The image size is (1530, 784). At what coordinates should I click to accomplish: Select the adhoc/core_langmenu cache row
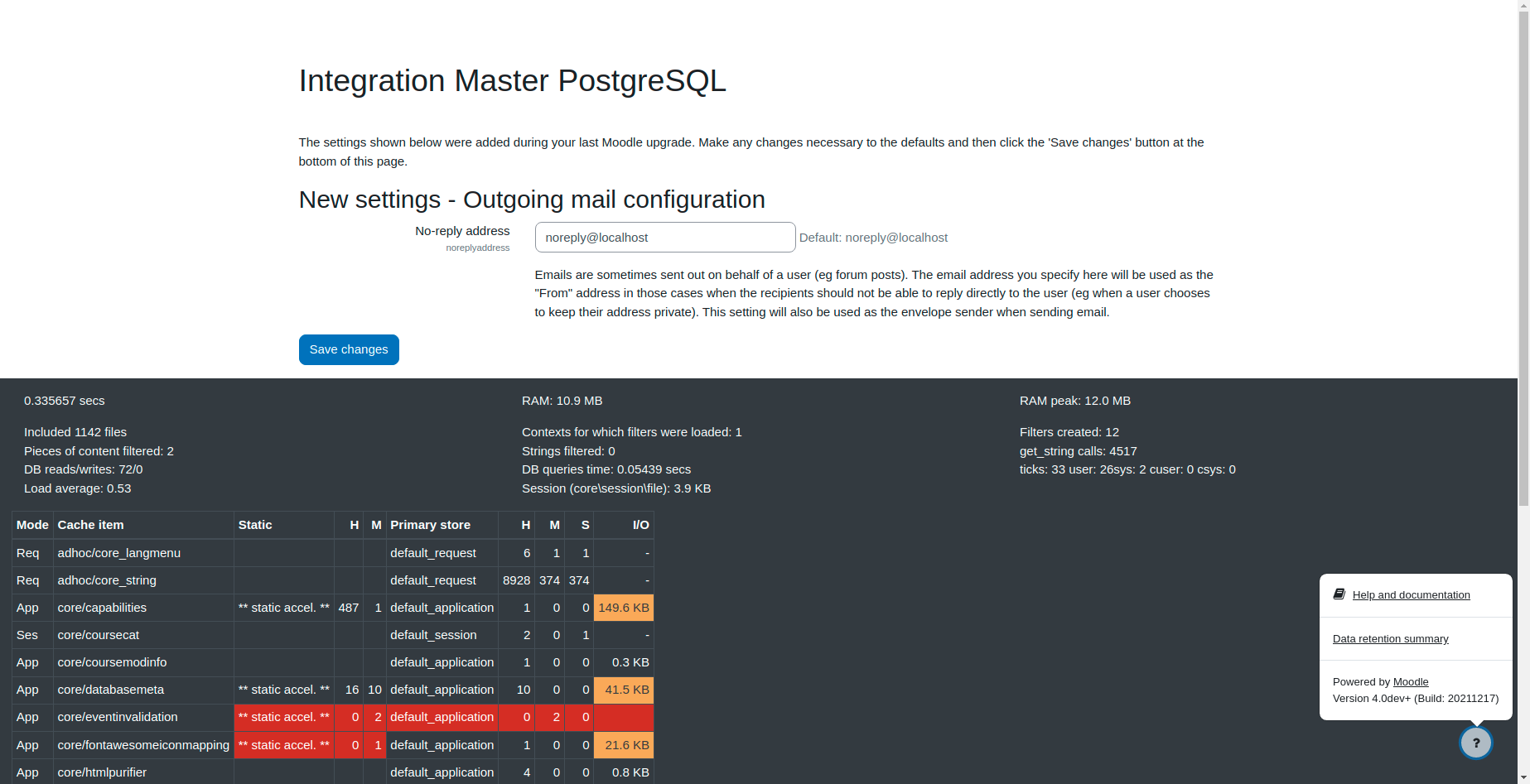[x=333, y=553]
